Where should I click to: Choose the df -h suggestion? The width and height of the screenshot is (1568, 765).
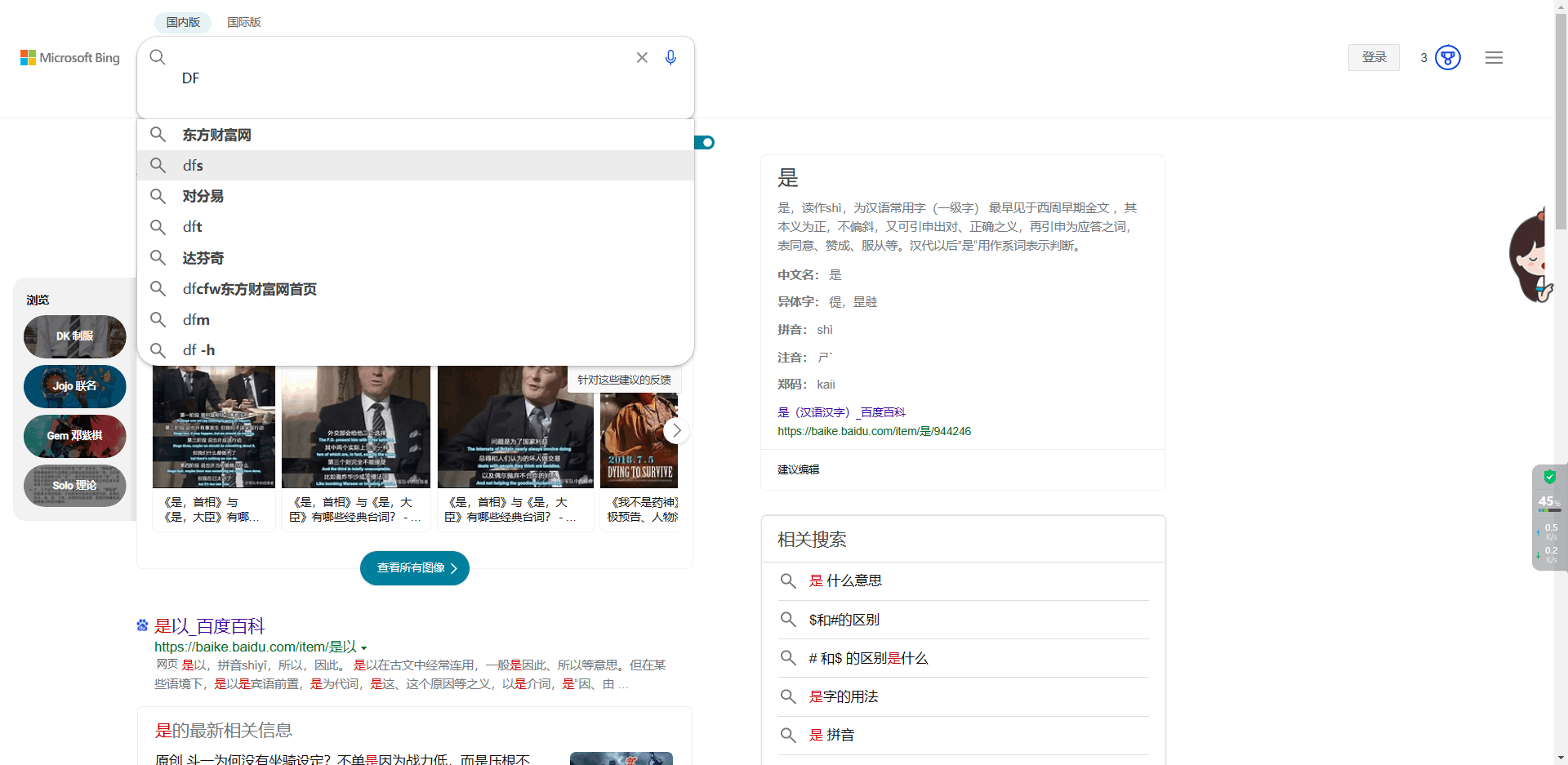click(x=416, y=350)
